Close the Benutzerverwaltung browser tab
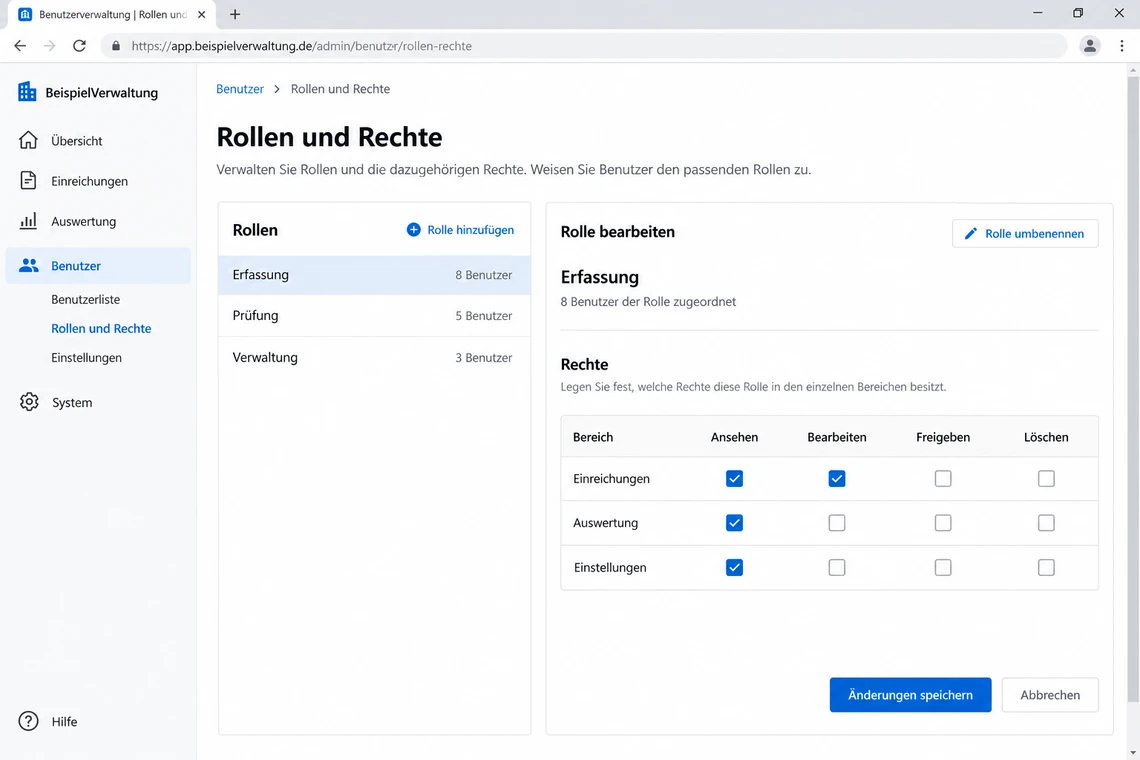This screenshot has height=760, width=1140. (x=201, y=14)
